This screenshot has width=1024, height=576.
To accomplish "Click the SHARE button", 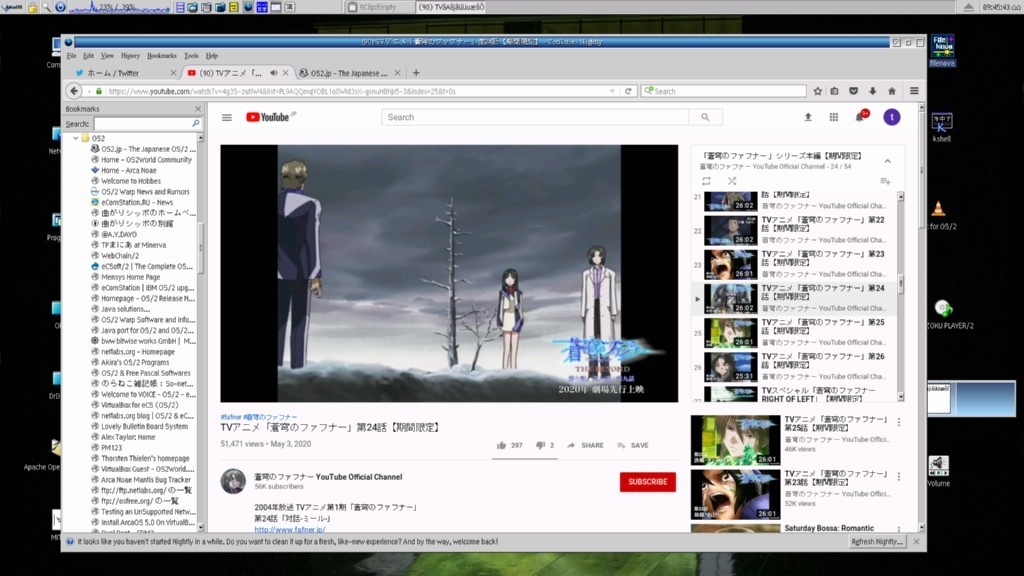I will (x=585, y=445).
